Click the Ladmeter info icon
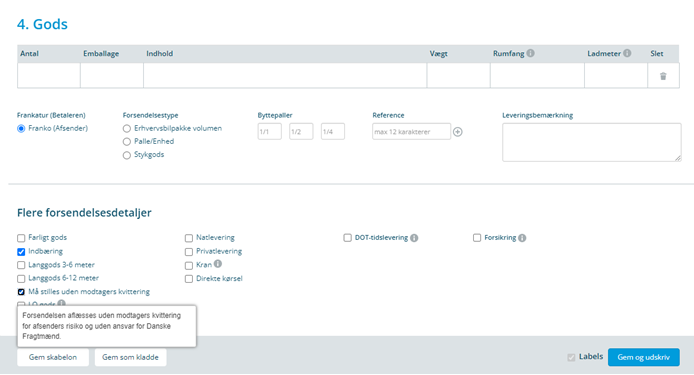 tap(627, 53)
